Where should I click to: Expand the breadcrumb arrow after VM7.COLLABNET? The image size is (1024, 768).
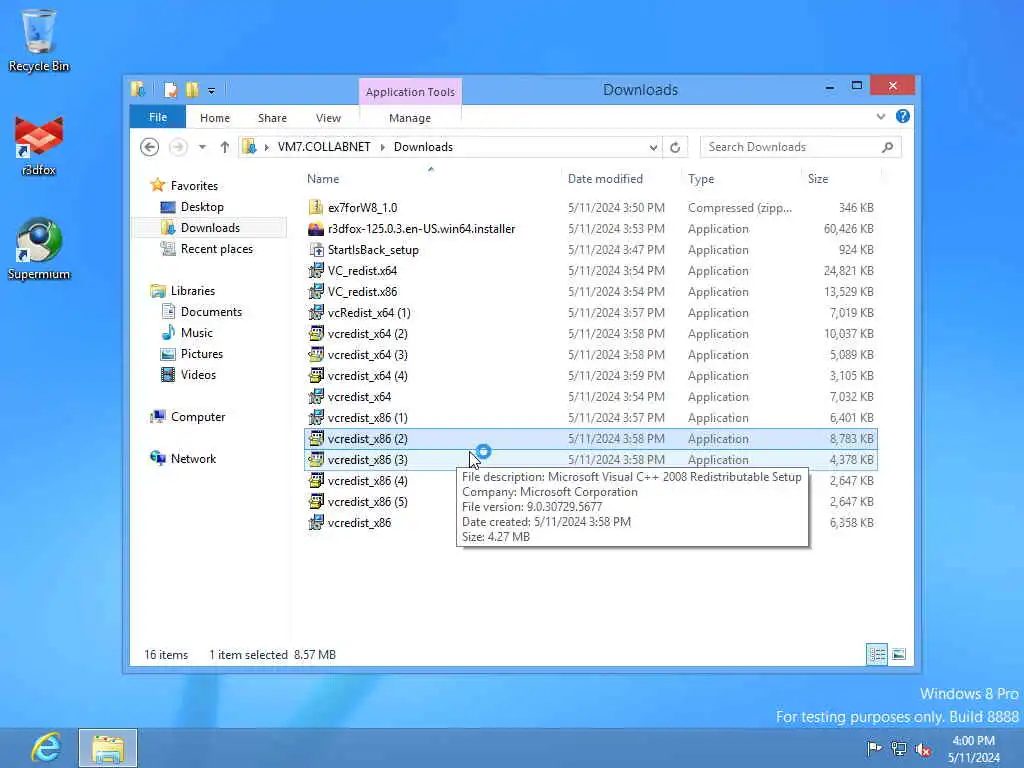pyautogui.click(x=383, y=148)
